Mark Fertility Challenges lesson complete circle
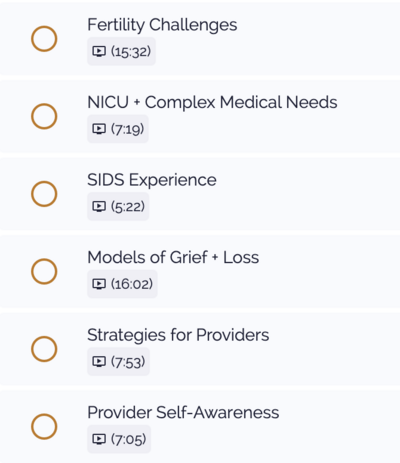Image resolution: width=400 pixels, height=463 pixels. [44, 39]
